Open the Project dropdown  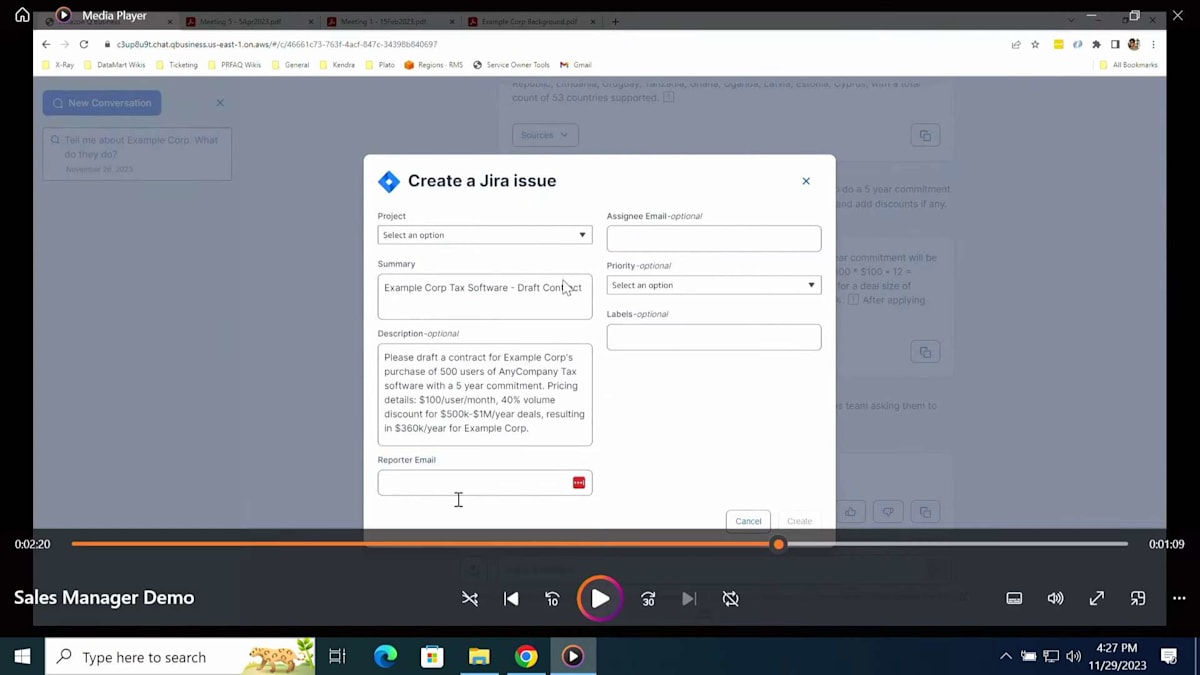[x=485, y=235]
